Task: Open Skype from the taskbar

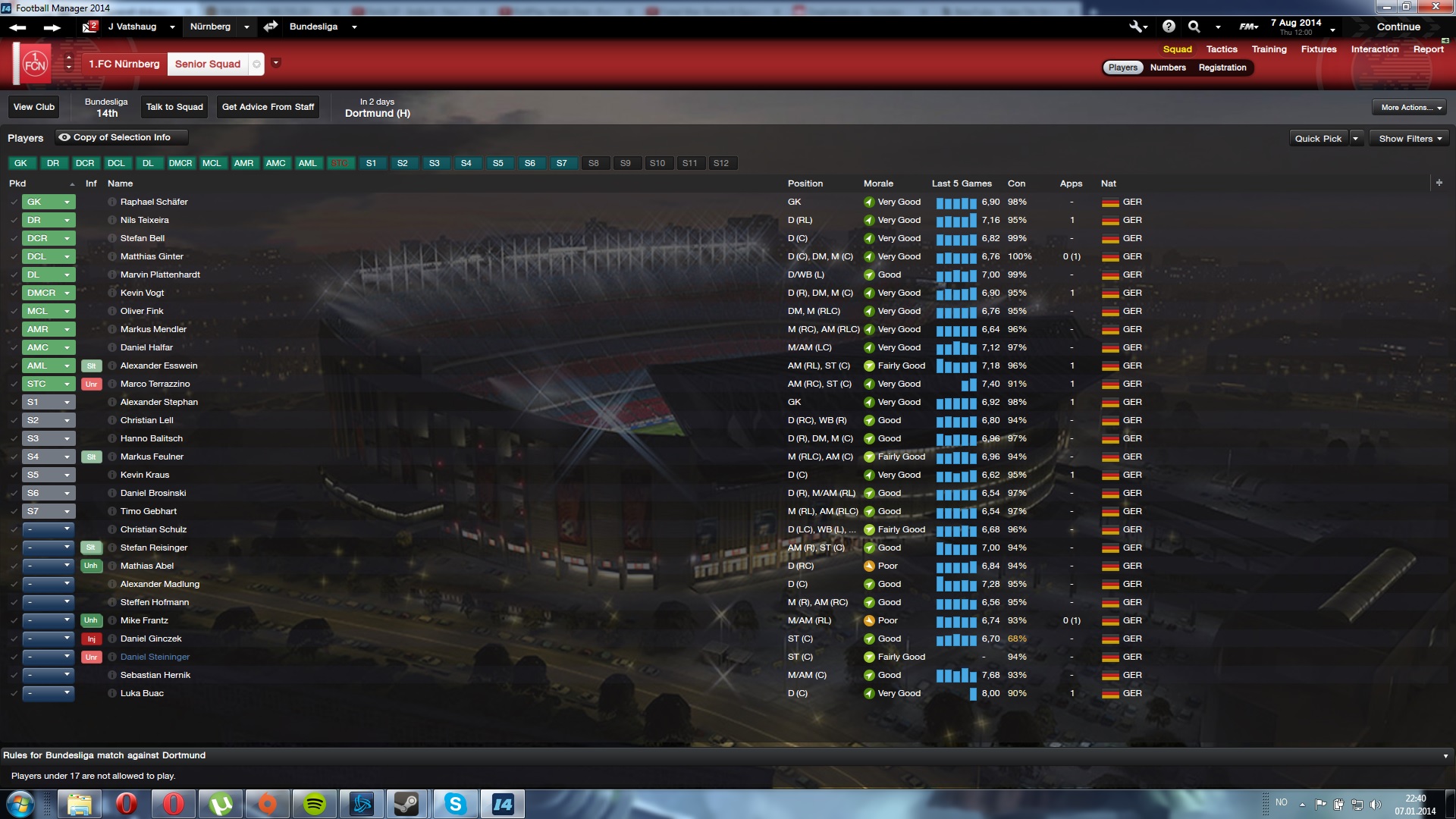Action: (x=455, y=804)
